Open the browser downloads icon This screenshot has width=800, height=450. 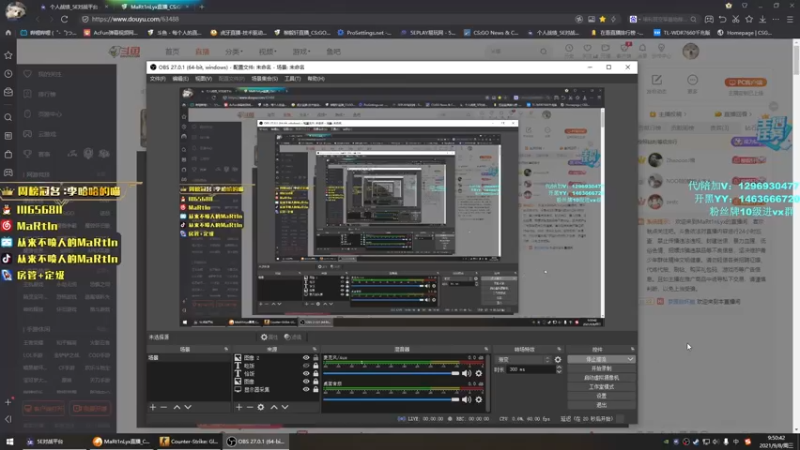click(x=762, y=19)
